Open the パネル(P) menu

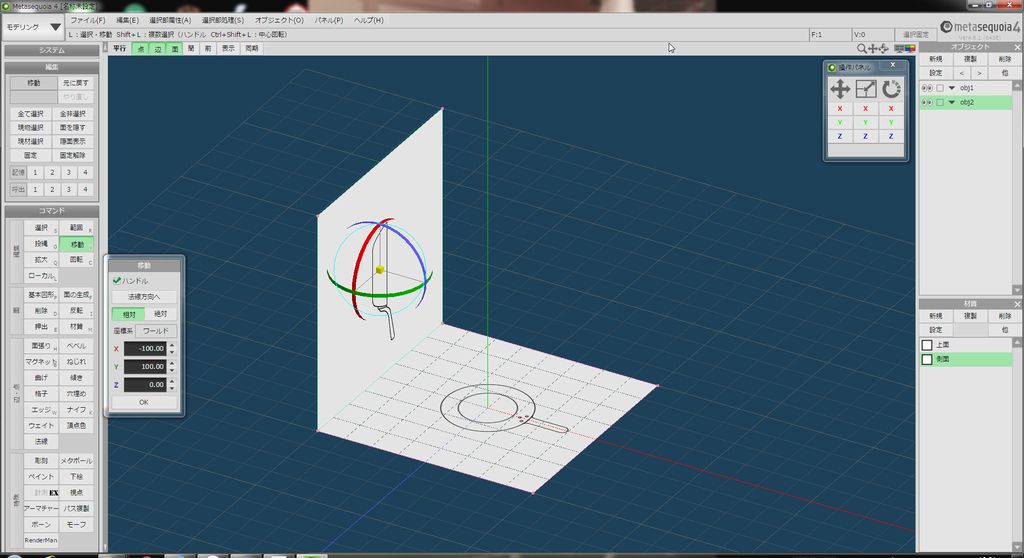[x=328, y=20]
